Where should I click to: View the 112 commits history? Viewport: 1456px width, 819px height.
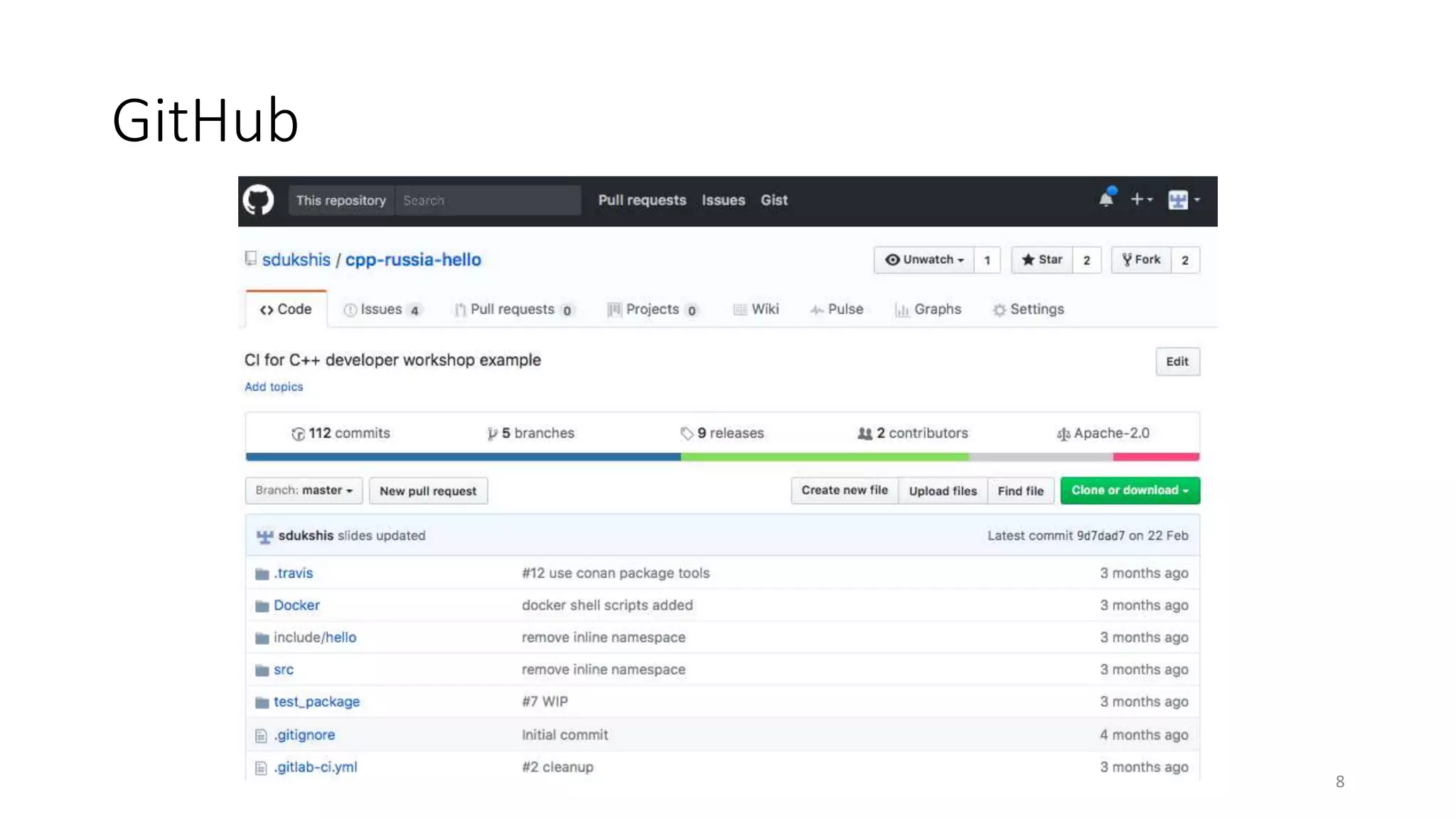tap(341, 433)
